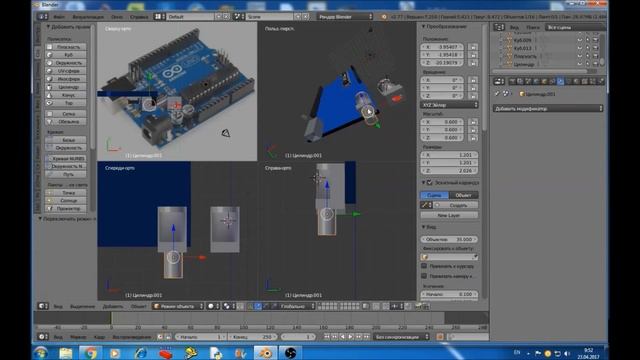This screenshot has width=640, height=360.
Task: Open the Рендер Blender engine dropdown
Action: point(345,17)
